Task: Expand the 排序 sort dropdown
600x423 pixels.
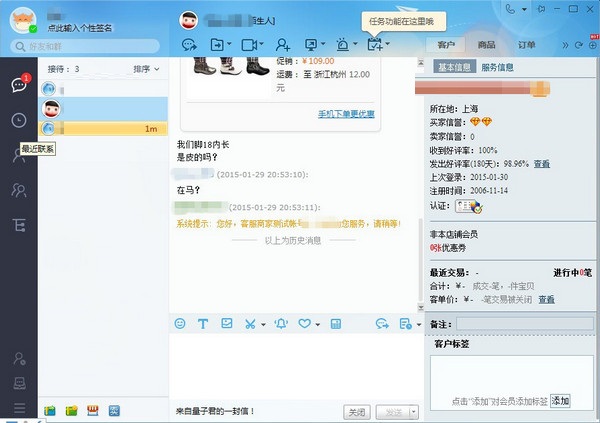Action: [x=146, y=69]
